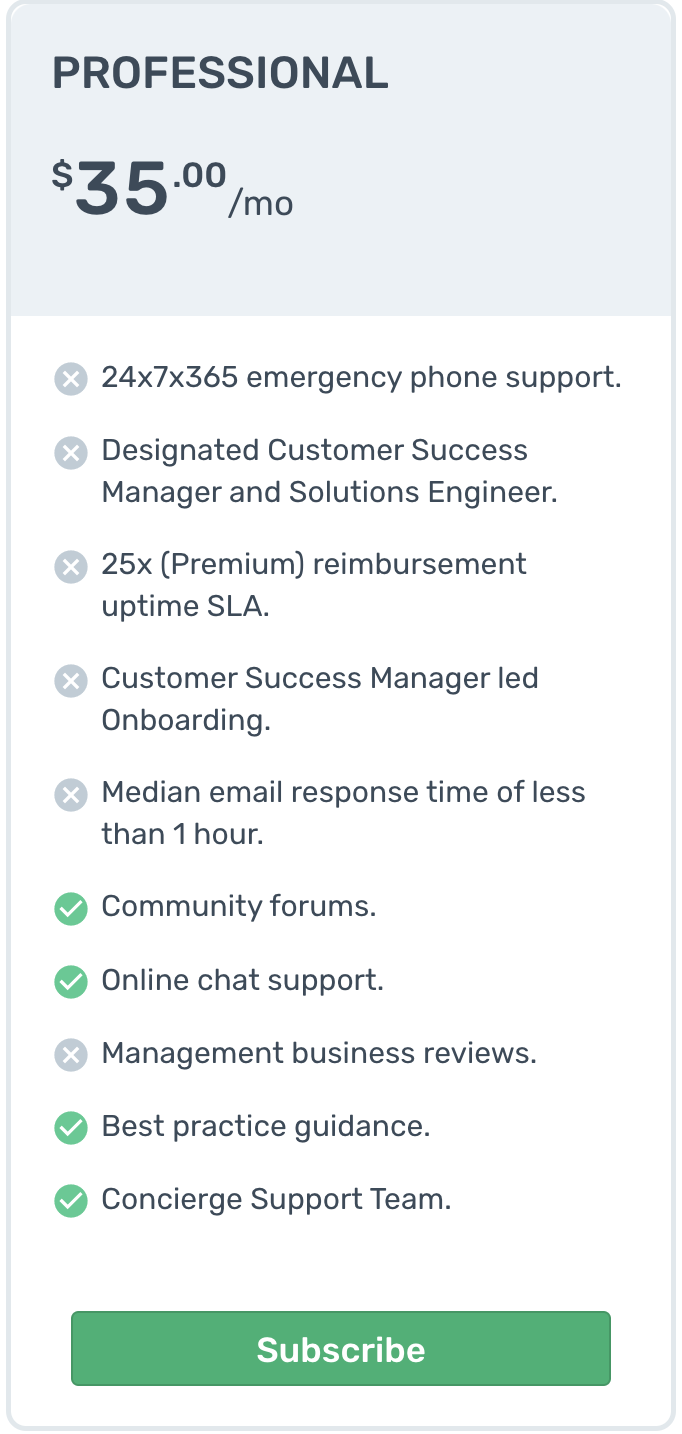
Task: Click the green checkmark next to Concierge Support Team
Action: (70, 1201)
